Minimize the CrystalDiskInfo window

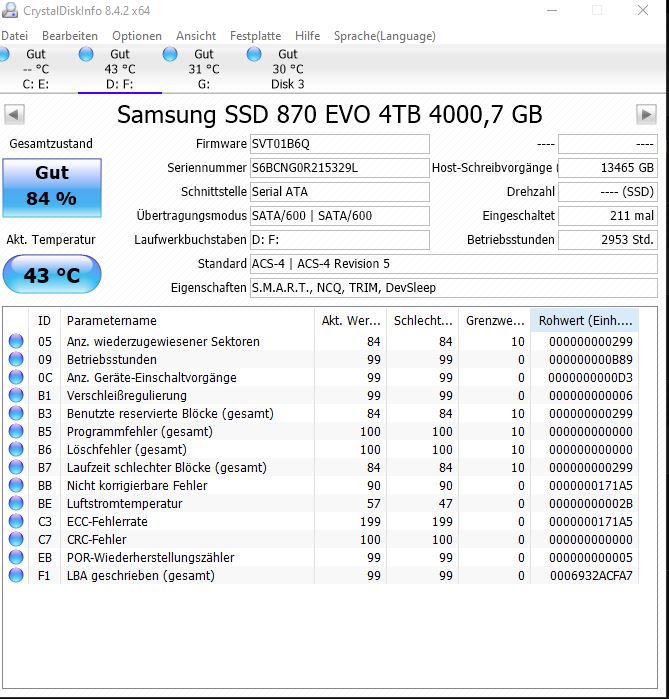tap(552, 10)
